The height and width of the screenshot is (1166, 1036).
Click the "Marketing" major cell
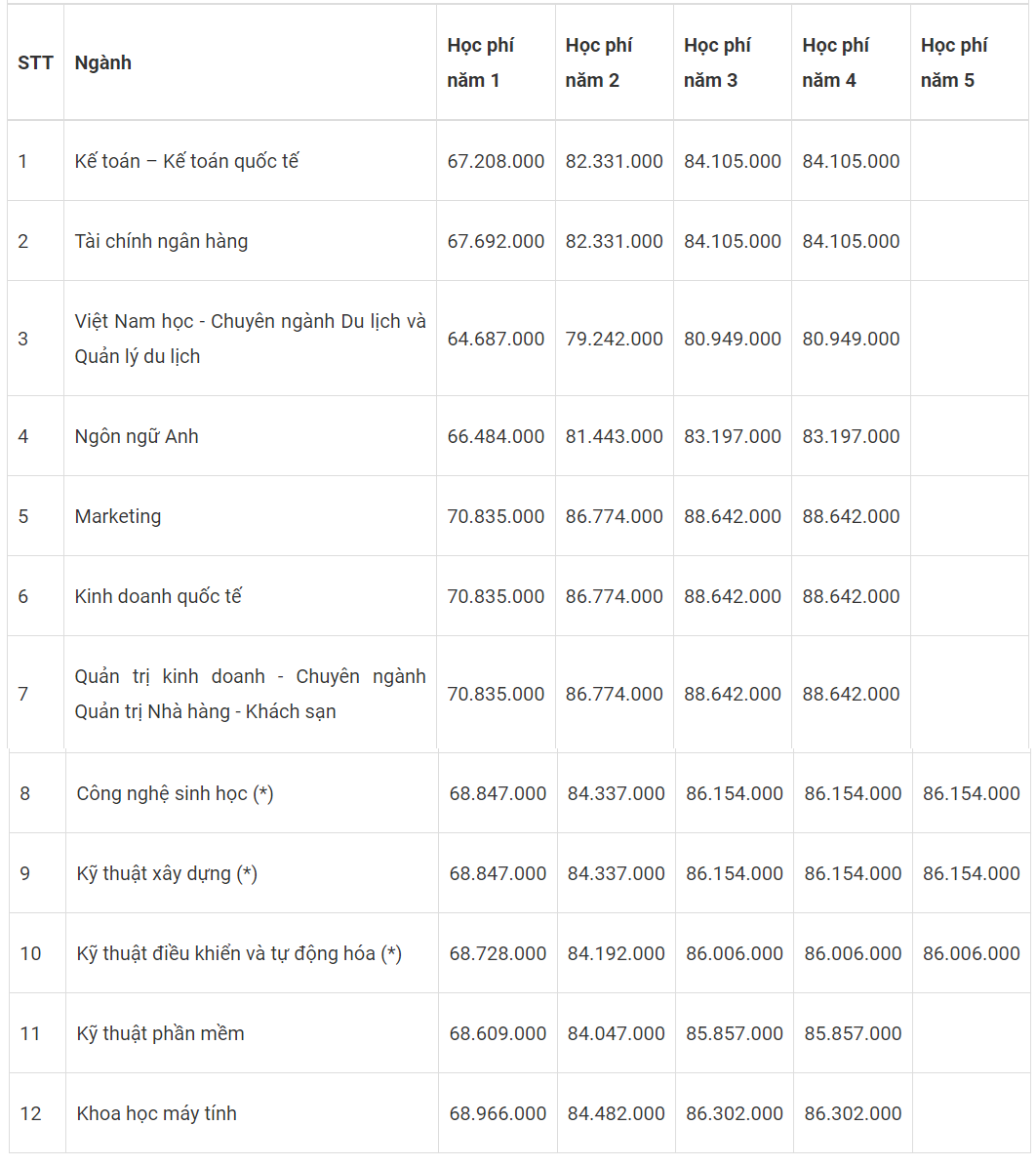118,516
